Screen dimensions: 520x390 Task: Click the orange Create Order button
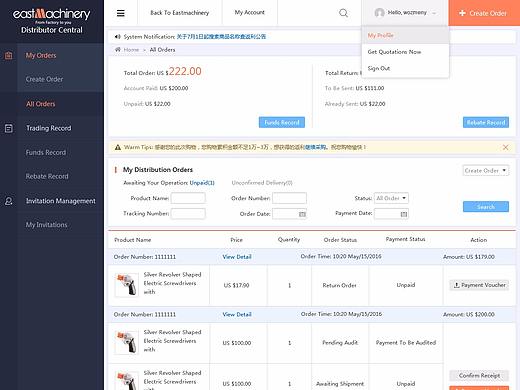pos(484,13)
